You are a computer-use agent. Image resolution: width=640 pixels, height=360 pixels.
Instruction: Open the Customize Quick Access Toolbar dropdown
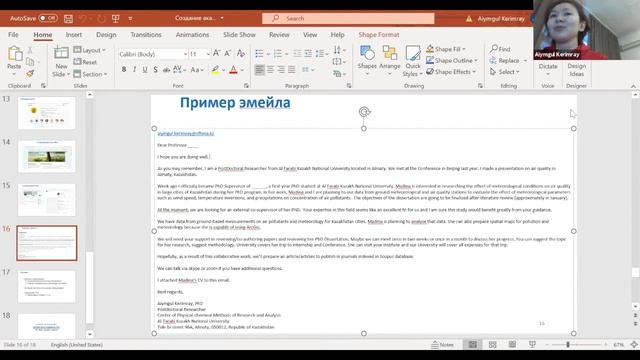coord(131,18)
